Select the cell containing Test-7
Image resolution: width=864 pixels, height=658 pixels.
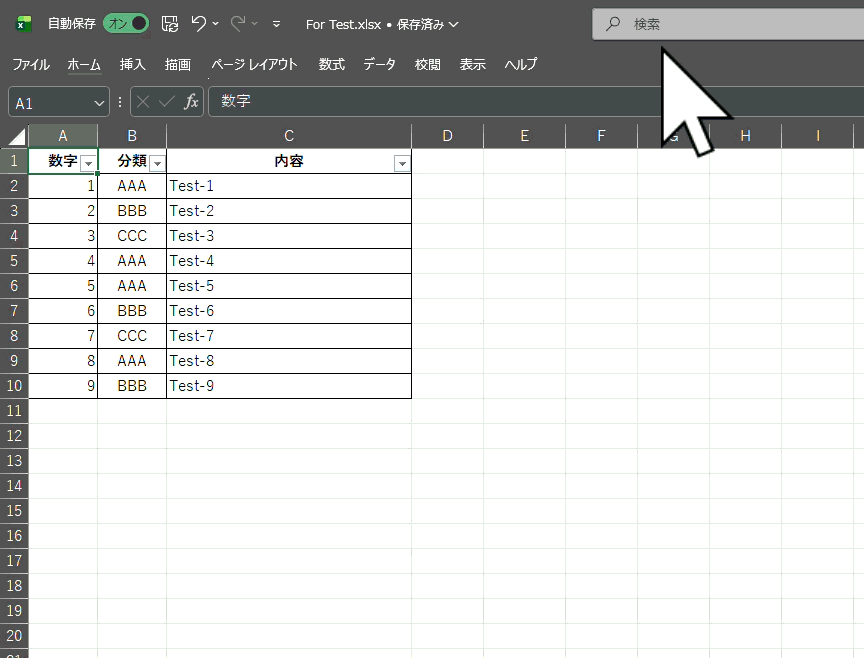click(289, 336)
